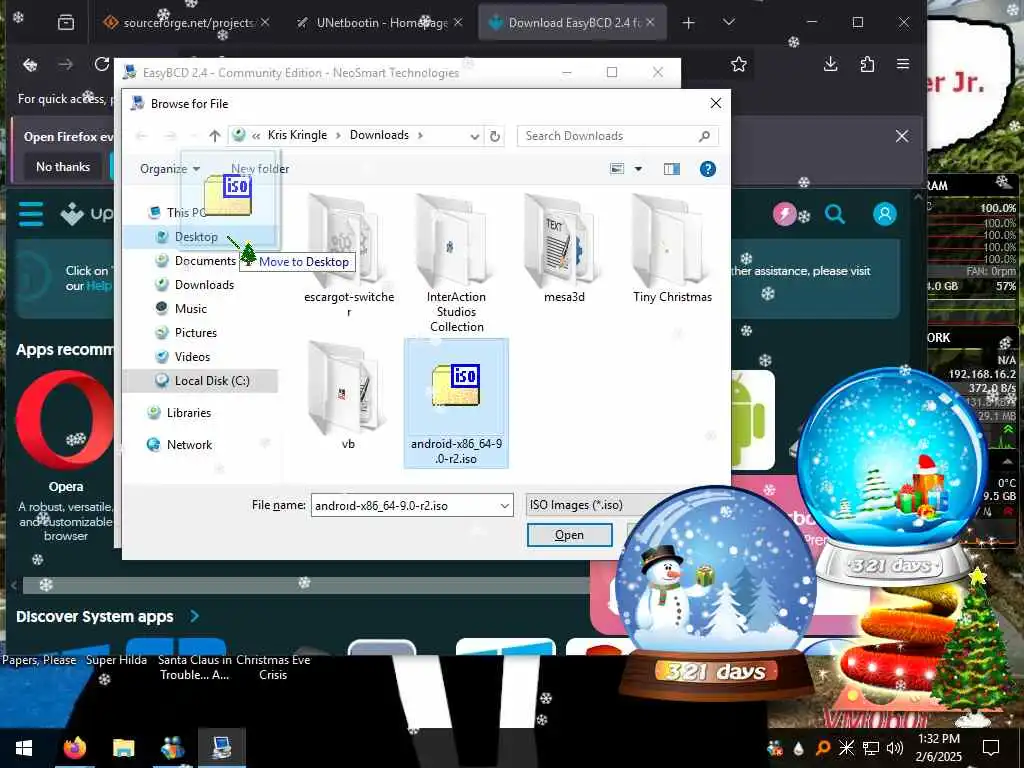Select the mesa3d folder
1024x768 pixels.
point(564,249)
